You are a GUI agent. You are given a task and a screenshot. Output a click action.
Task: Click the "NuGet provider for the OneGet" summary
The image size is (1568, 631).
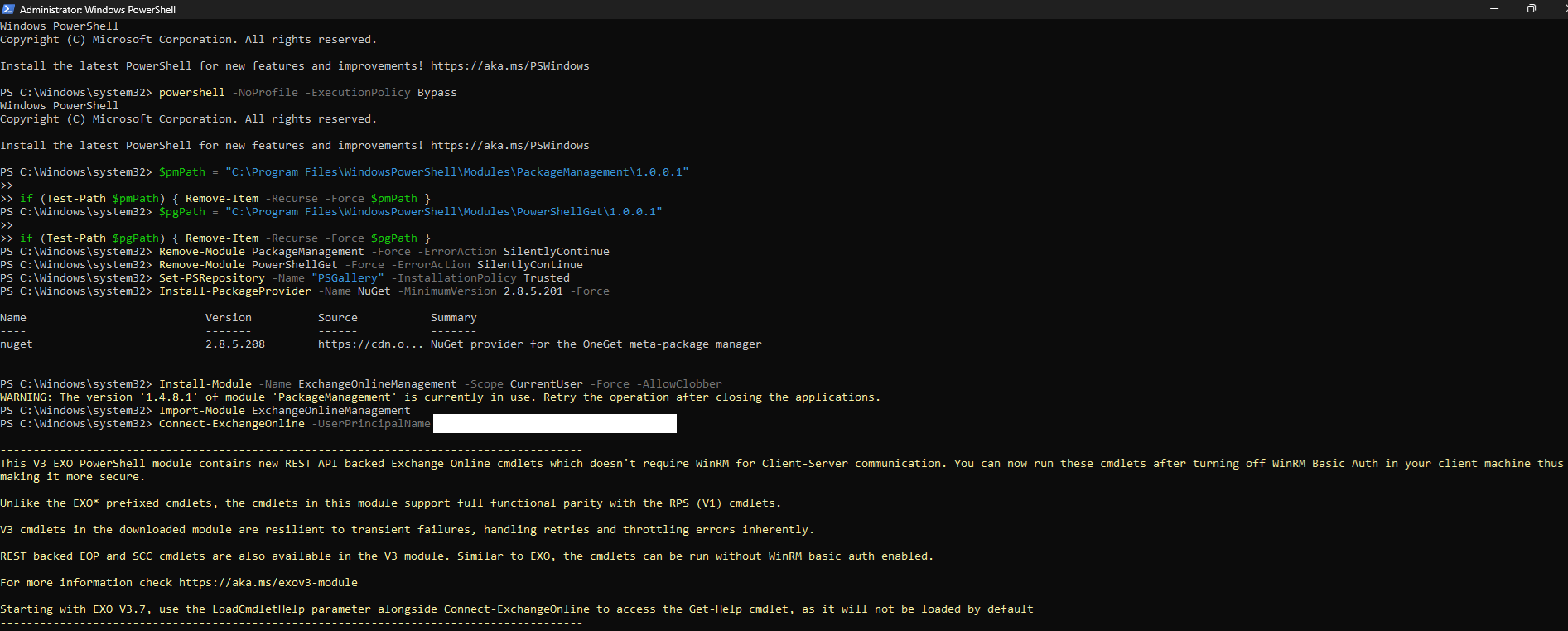tap(596, 344)
